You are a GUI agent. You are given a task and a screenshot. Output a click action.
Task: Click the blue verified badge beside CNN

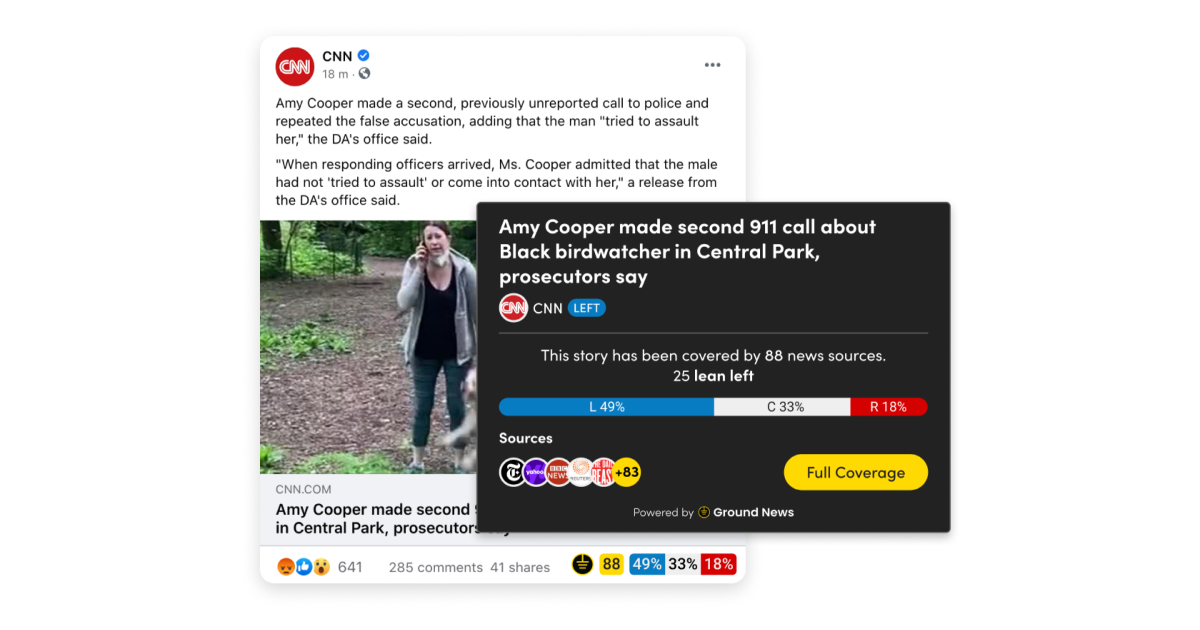pyautogui.click(x=364, y=56)
